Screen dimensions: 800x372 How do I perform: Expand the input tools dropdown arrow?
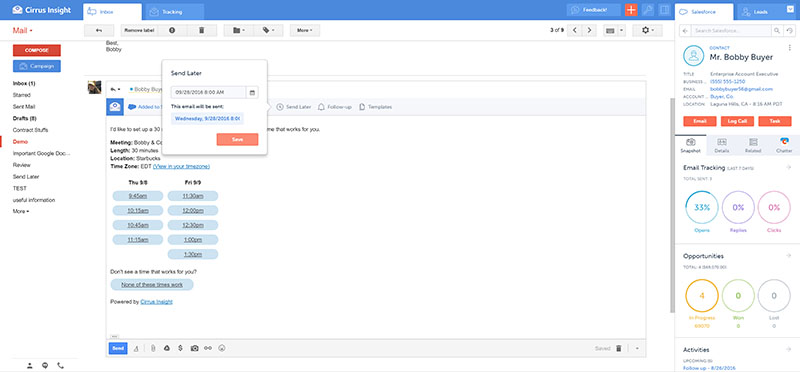621,31
